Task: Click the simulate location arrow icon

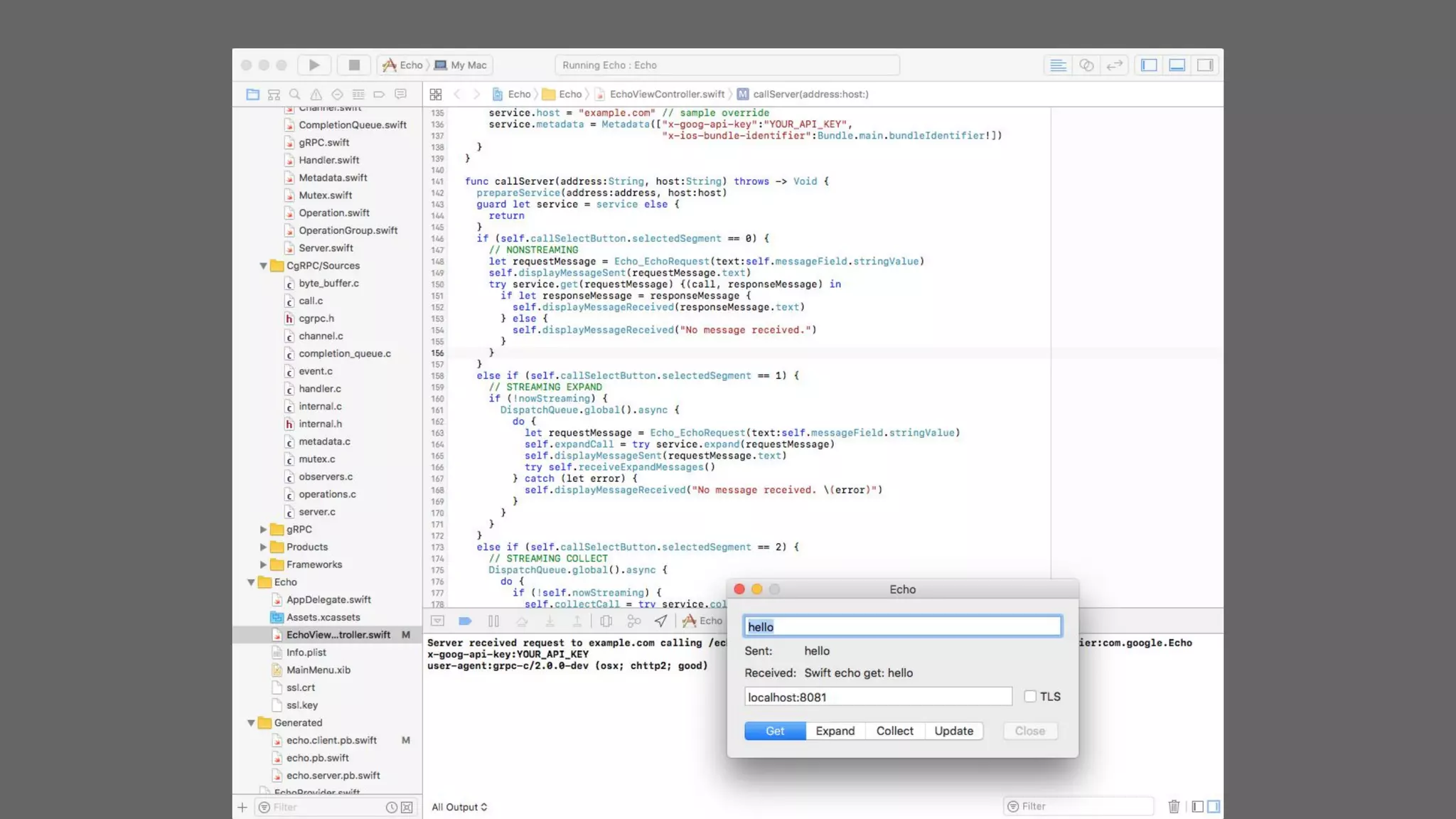Action: [x=660, y=621]
